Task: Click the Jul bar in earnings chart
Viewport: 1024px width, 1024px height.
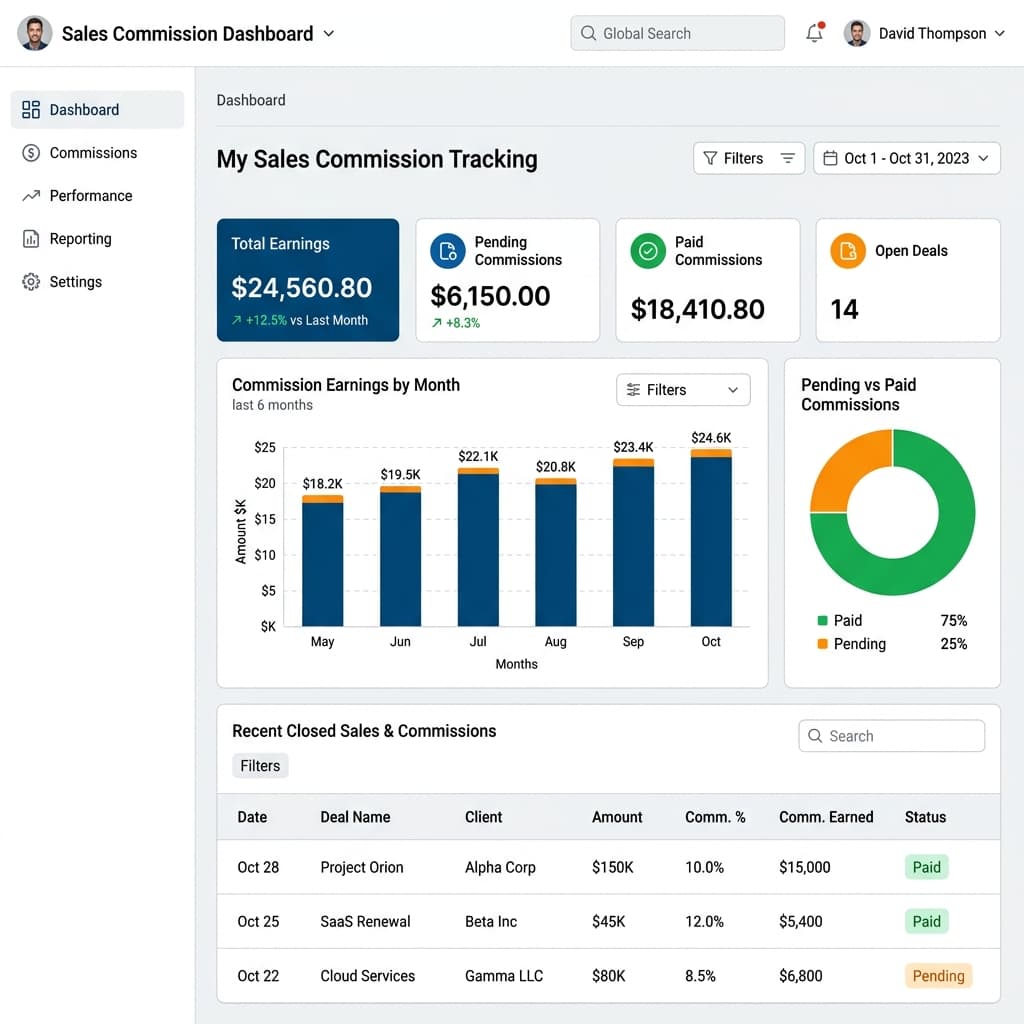Action: (x=477, y=547)
